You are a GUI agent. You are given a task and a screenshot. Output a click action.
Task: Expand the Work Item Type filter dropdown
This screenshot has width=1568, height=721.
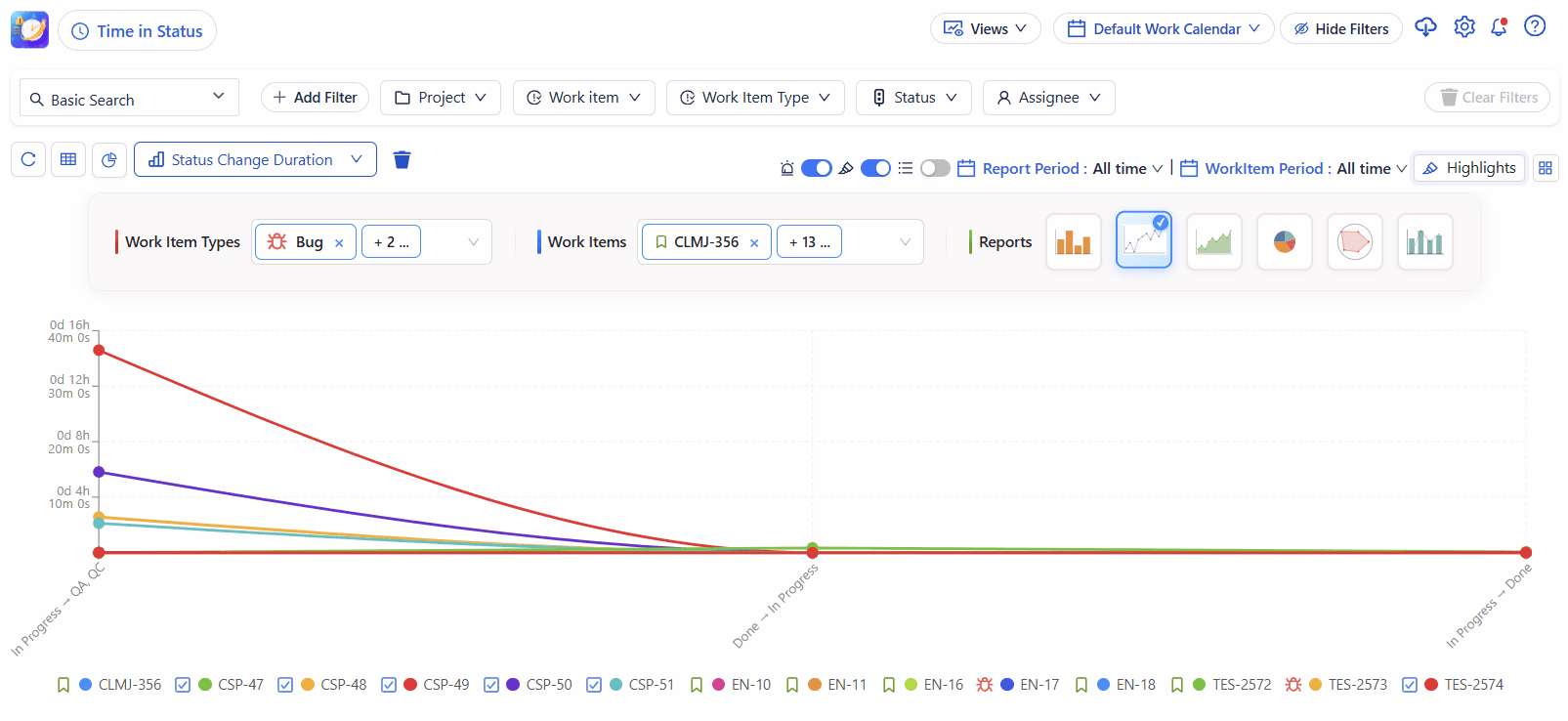[x=755, y=98]
